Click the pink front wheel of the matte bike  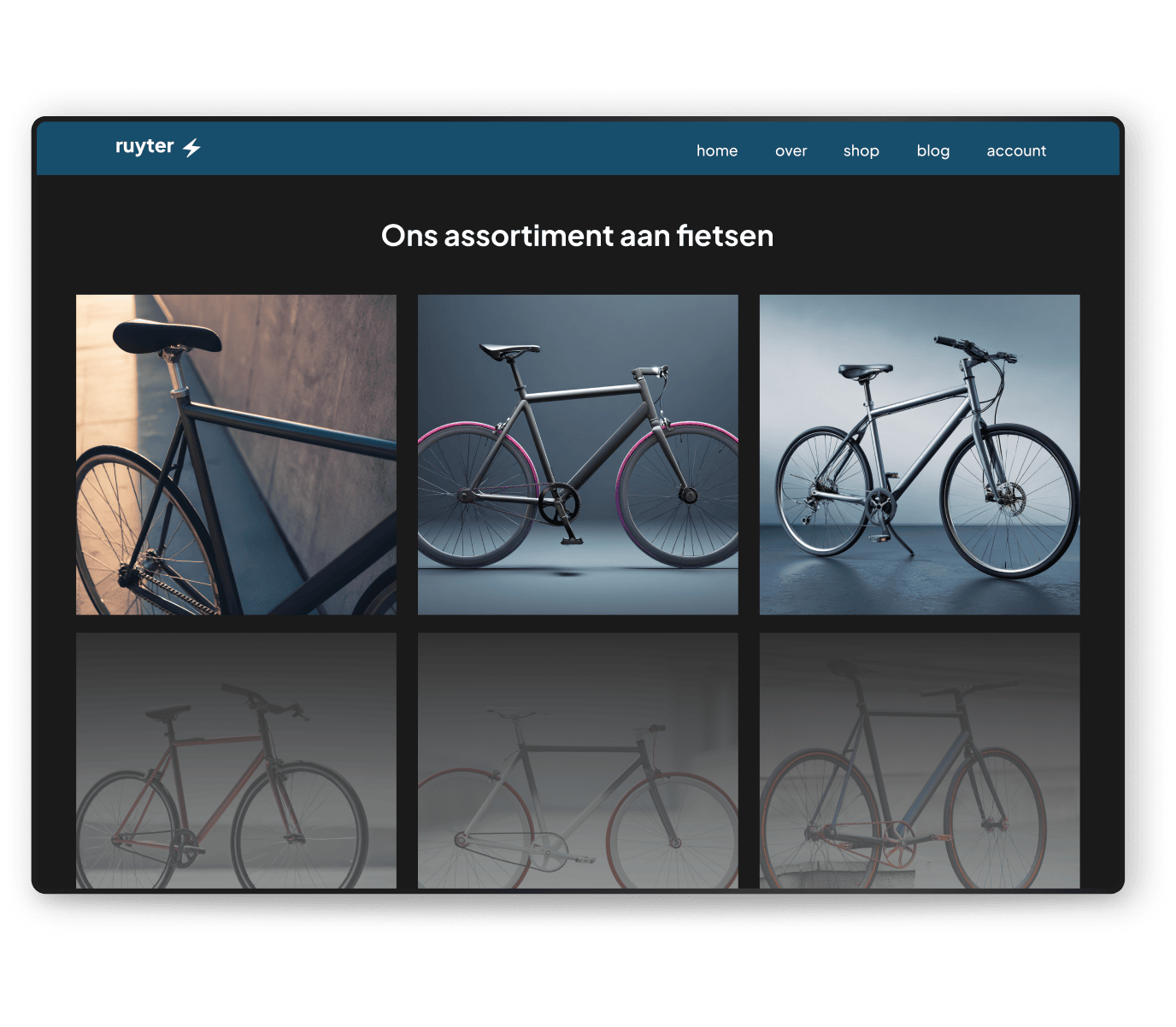click(679, 496)
